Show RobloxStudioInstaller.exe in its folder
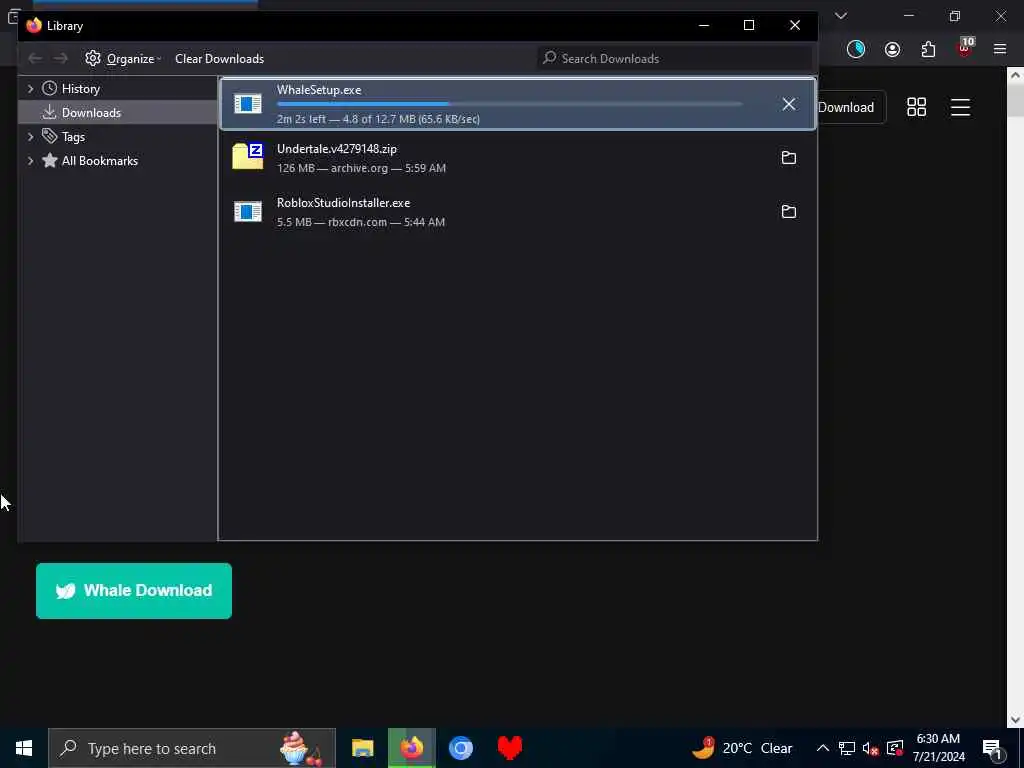The height and width of the screenshot is (768, 1024). pyautogui.click(x=789, y=212)
